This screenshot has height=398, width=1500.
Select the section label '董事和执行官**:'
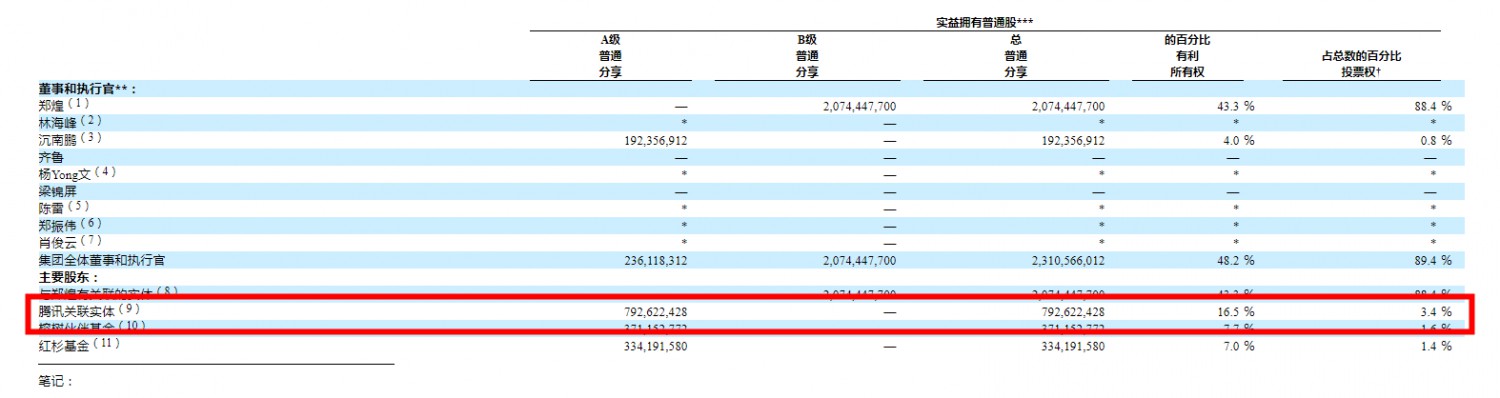click(x=87, y=88)
